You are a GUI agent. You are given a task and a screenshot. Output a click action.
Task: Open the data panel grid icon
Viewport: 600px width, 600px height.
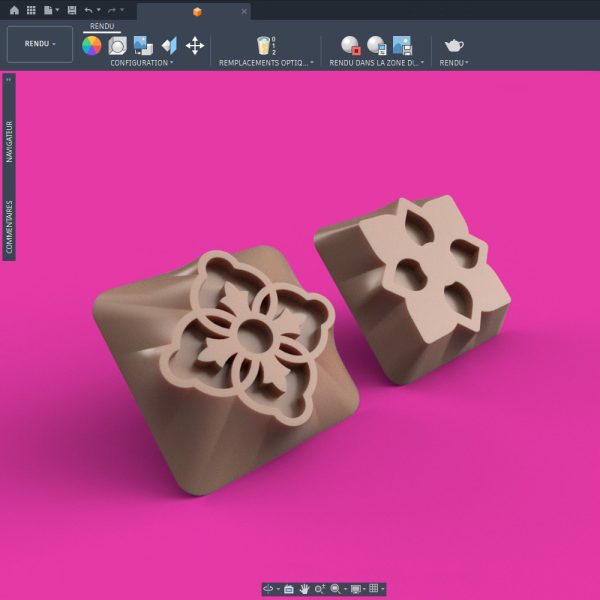coord(31,10)
